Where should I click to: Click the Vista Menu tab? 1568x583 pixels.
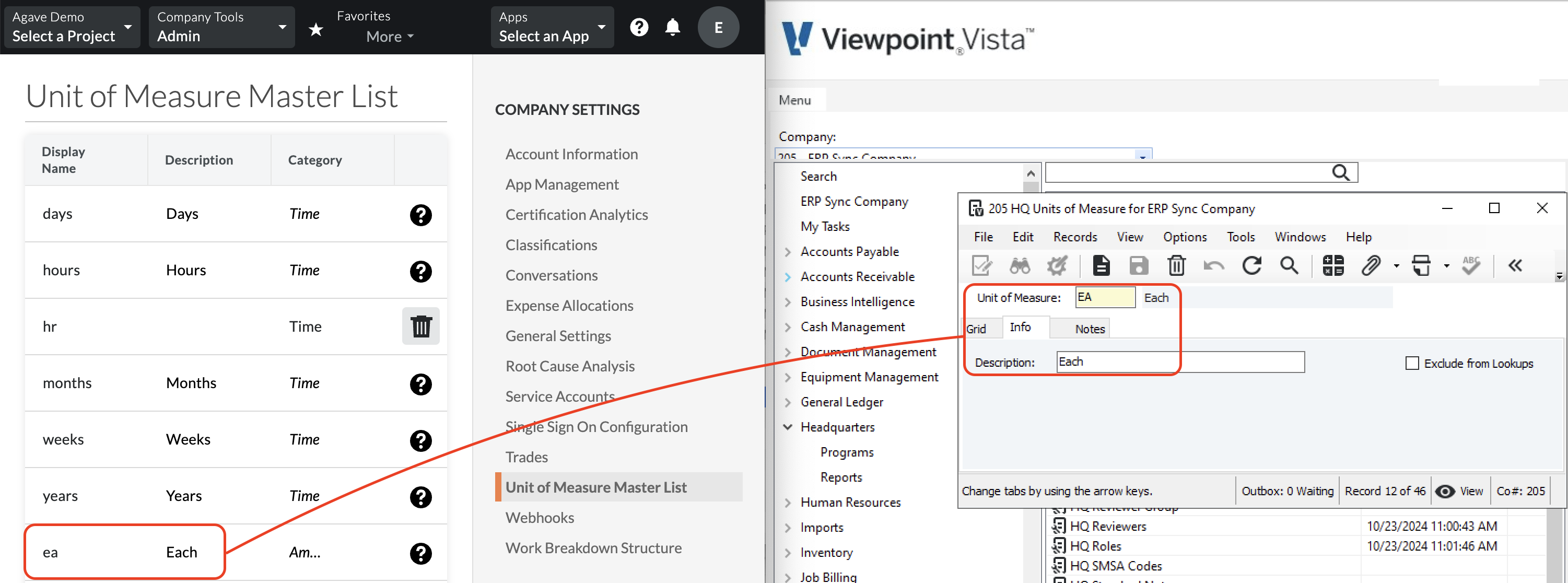coord(795,100)
